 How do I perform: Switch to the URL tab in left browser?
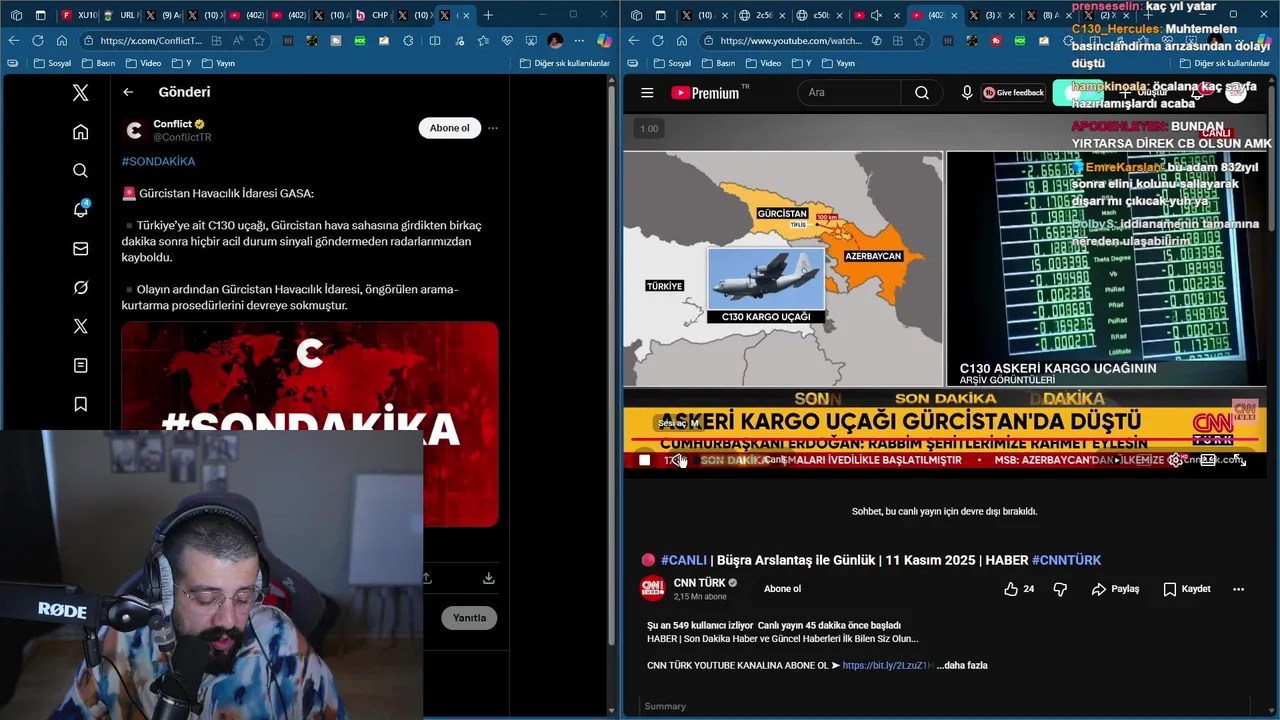tap(121, 15)
